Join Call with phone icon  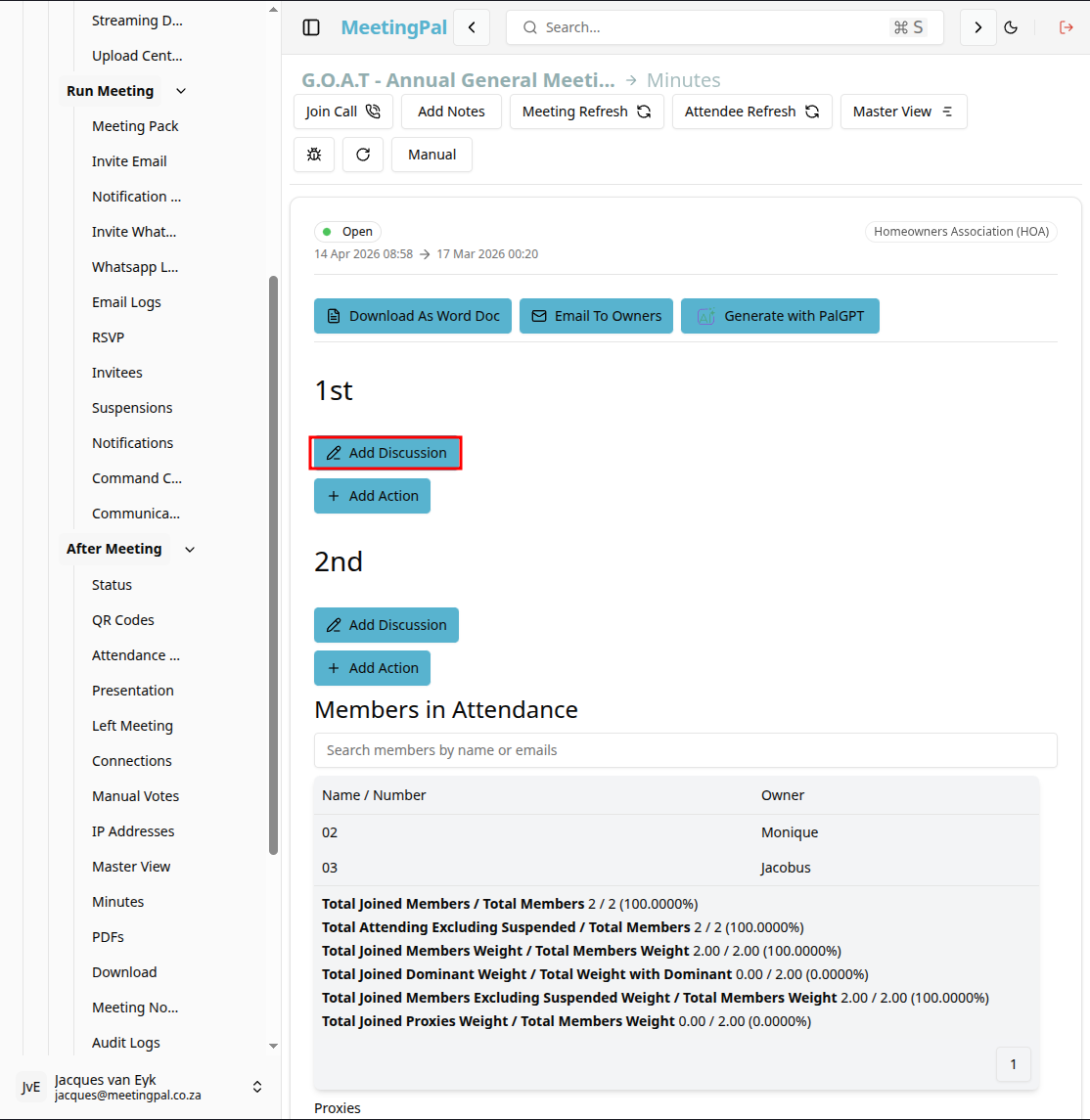(x=342, y=112)
